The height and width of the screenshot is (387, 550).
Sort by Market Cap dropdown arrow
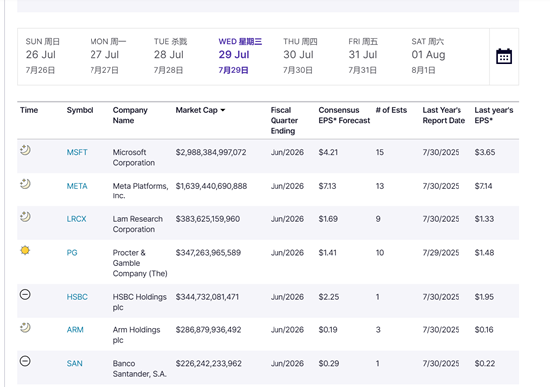(x=222, y=110)
